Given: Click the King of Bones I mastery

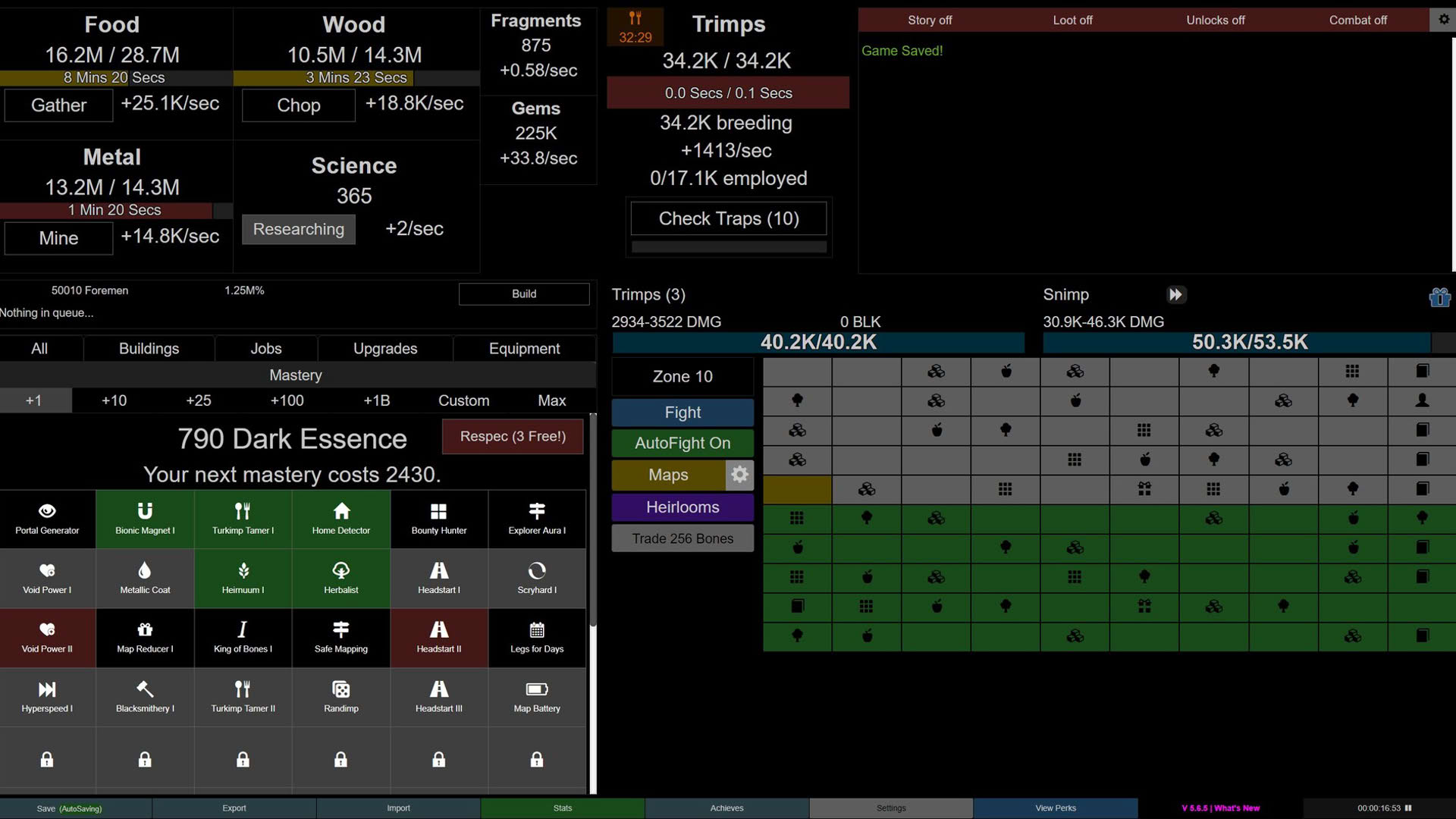Looking at the screenshot, I should pos(243,638).
